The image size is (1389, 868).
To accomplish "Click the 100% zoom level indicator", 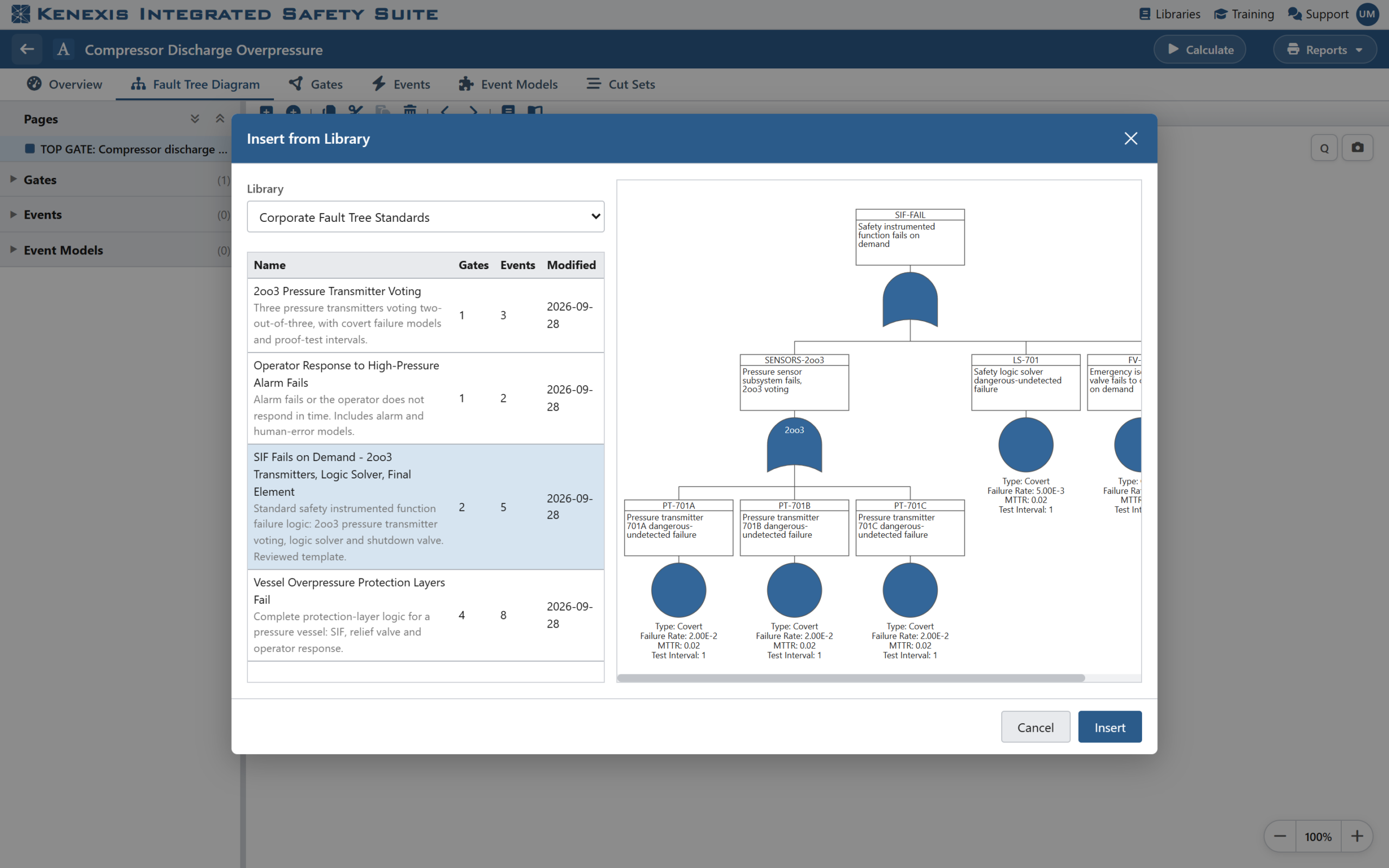I will click(1318, 837).
